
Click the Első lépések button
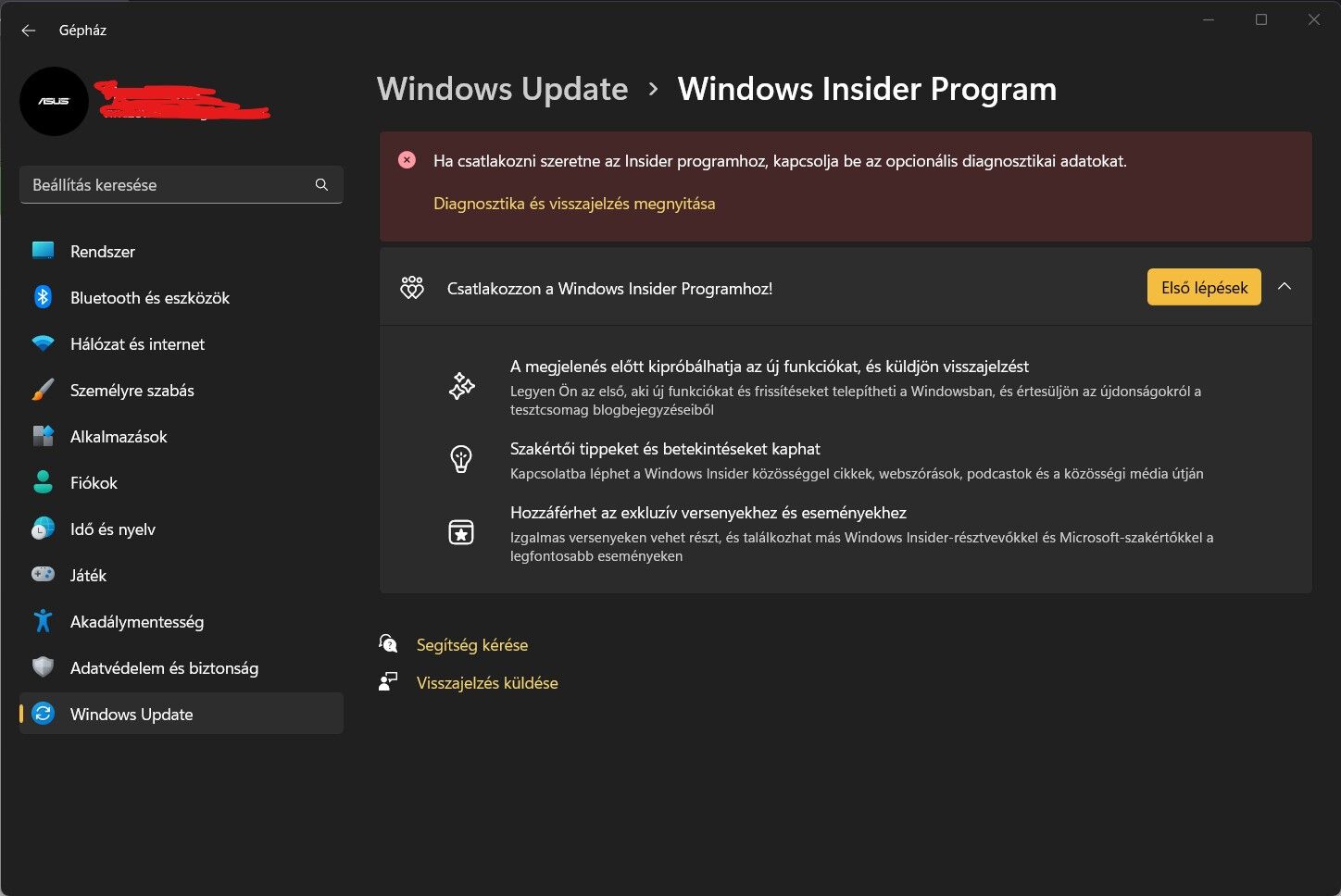[1204, 287]
